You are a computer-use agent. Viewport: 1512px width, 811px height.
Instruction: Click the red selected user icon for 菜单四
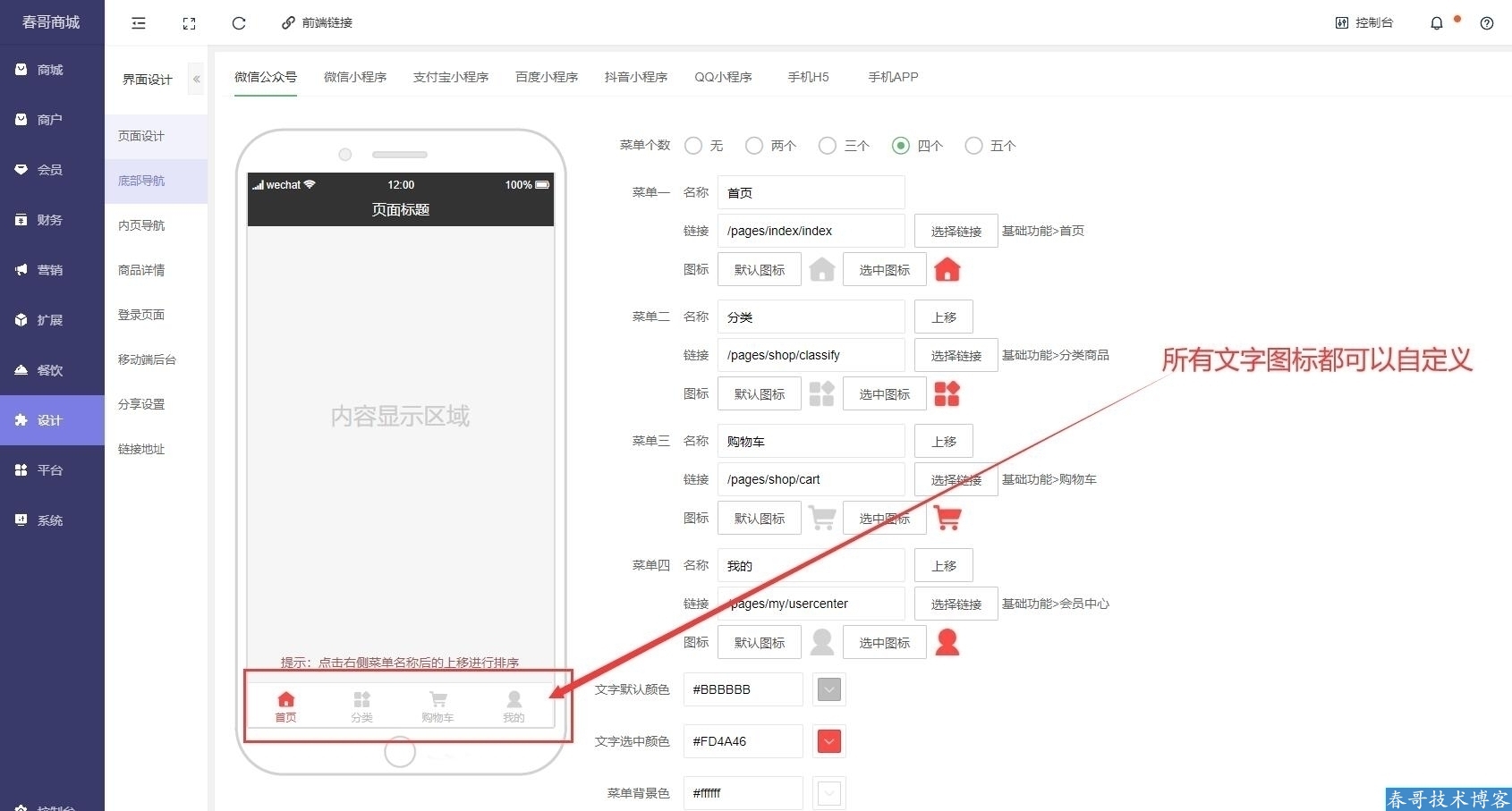pos(947,642)
